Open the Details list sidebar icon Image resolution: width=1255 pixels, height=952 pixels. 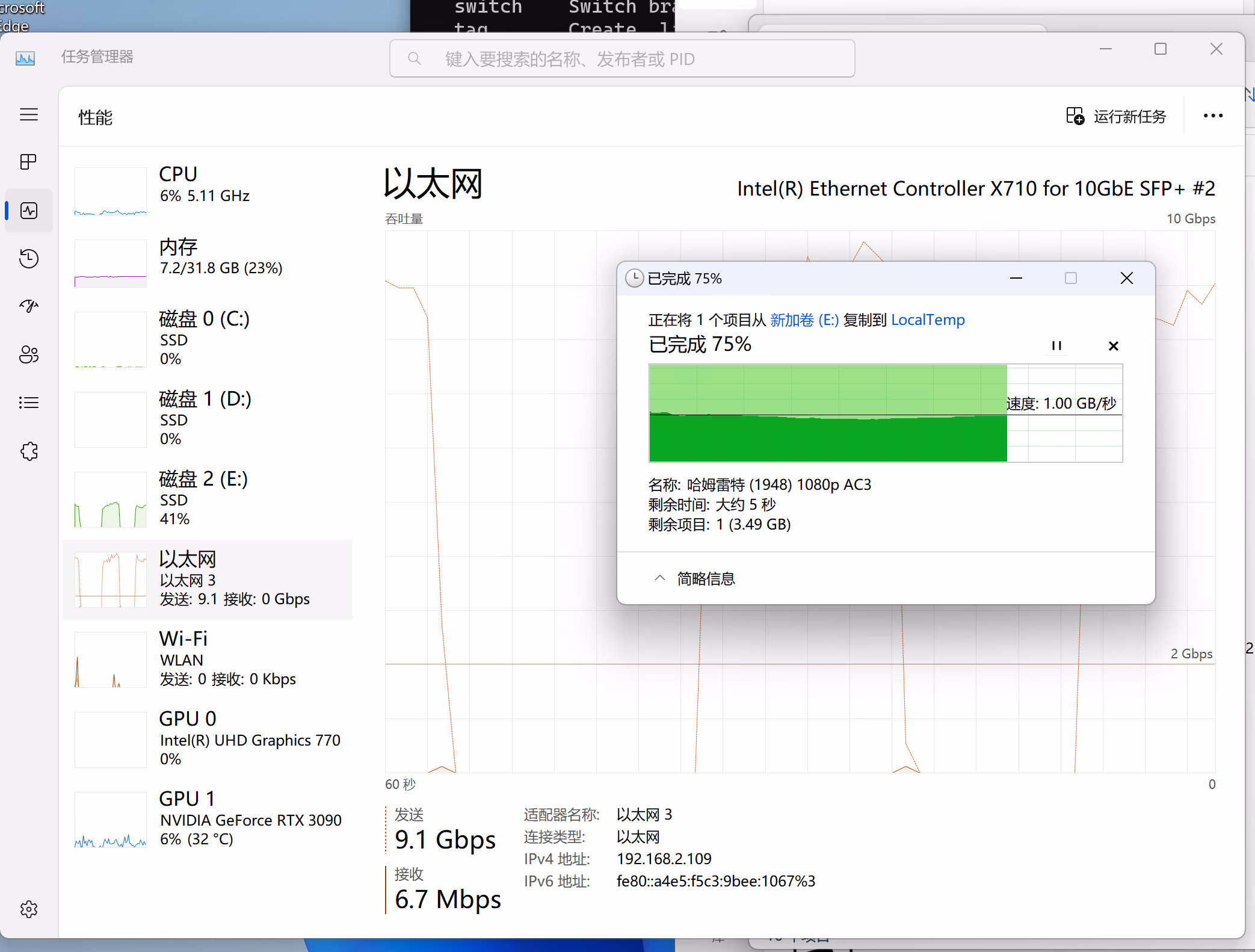28,403
